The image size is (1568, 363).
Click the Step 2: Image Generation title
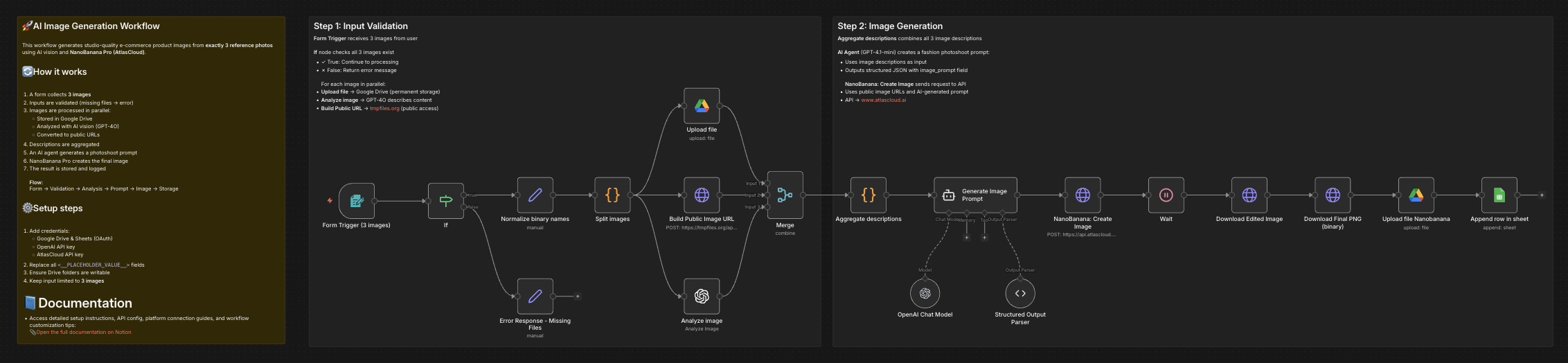pos(890,26)
